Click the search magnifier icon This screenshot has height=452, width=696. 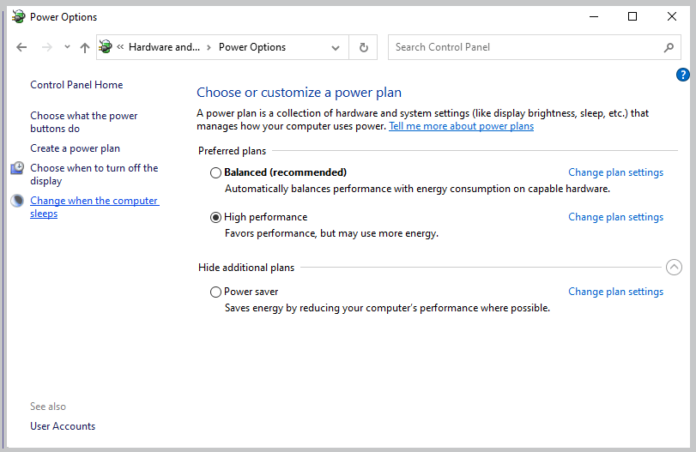[x=669, y=47]
